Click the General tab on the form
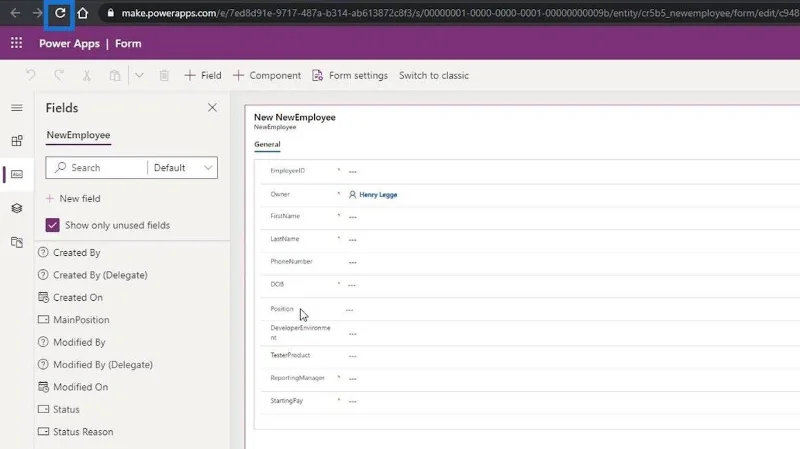Image resolution: width=800 pixels, height=449 pixels. point(267,144)
